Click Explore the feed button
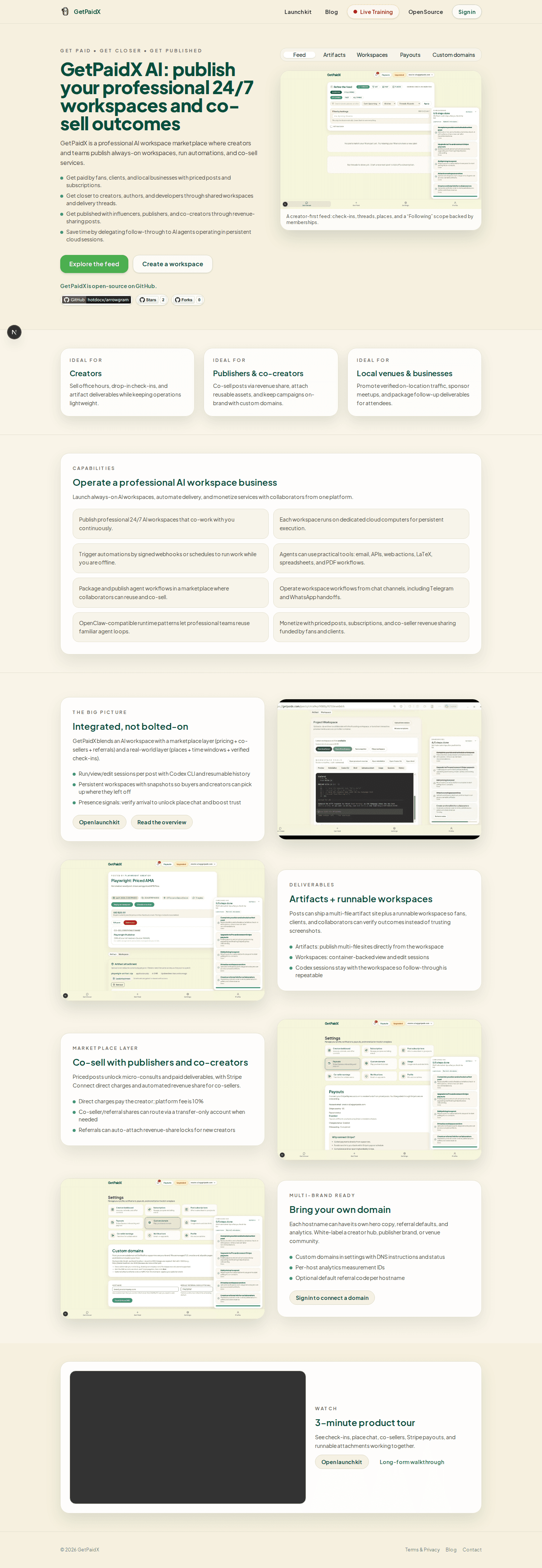The height and width of the screenshot is (1568, 542). click(x=94, y=264)
